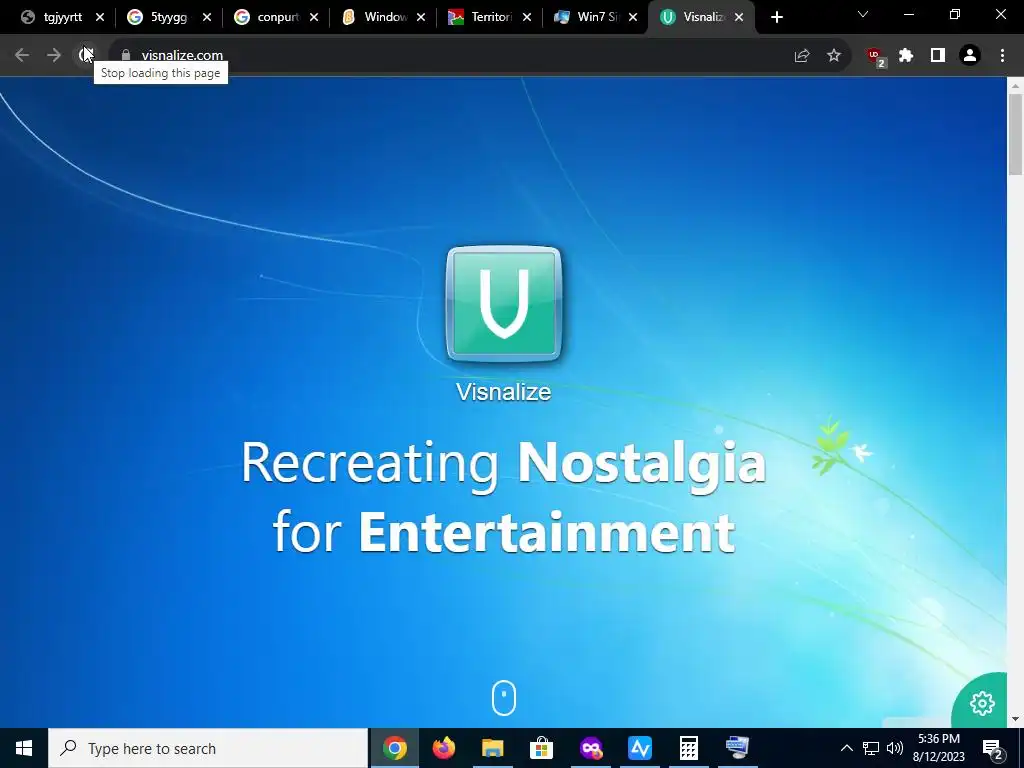This screenshot has width=1024, height=768.
Task: Click the mouse scroll-down indicator
Action: coord(504,697)
